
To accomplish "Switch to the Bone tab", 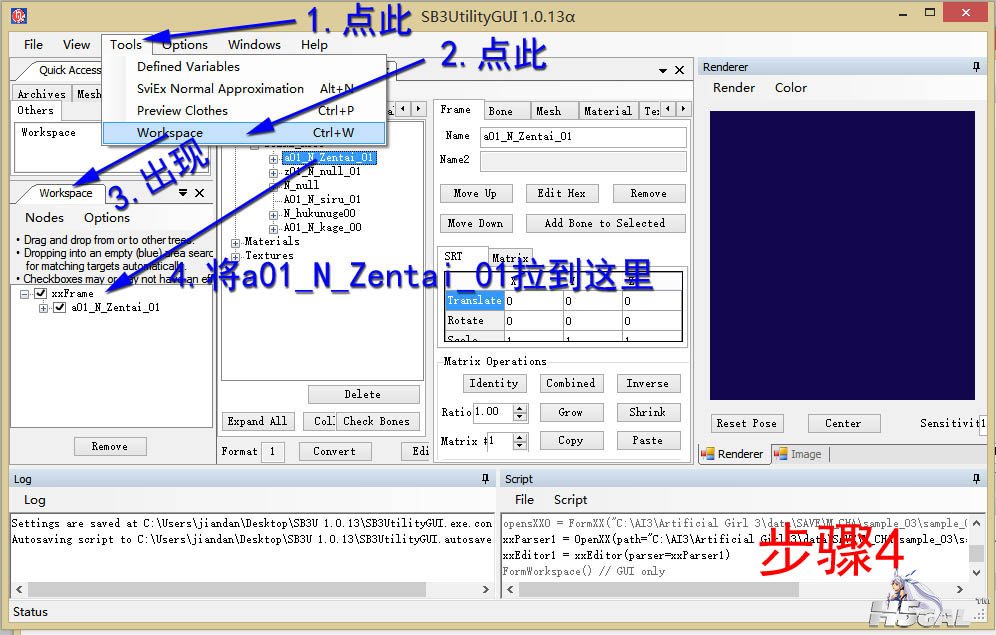I will 506,111.
